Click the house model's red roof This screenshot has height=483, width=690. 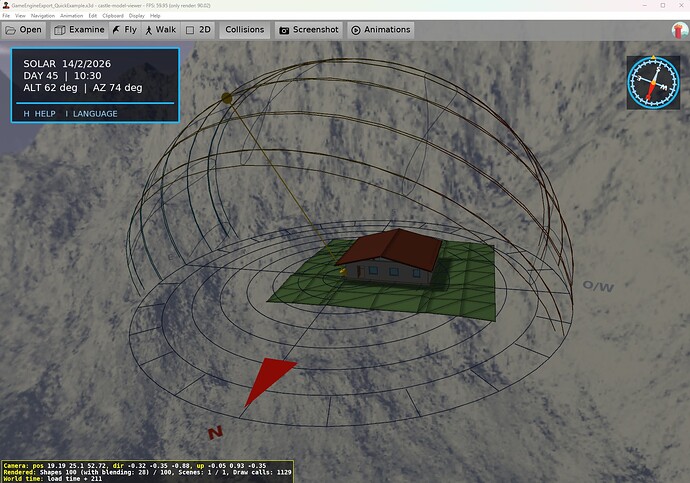[391, 249]
